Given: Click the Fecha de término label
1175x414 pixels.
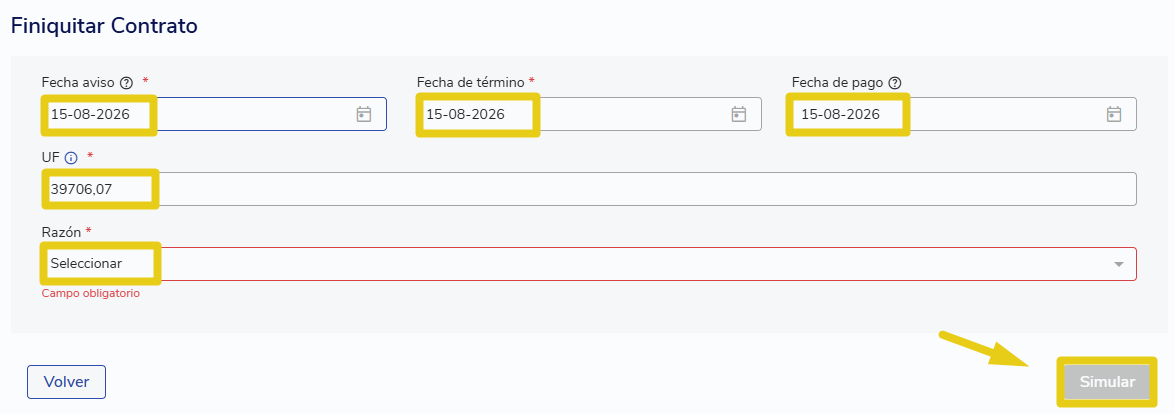Looking at the screenshot, I should coord(471,82).
